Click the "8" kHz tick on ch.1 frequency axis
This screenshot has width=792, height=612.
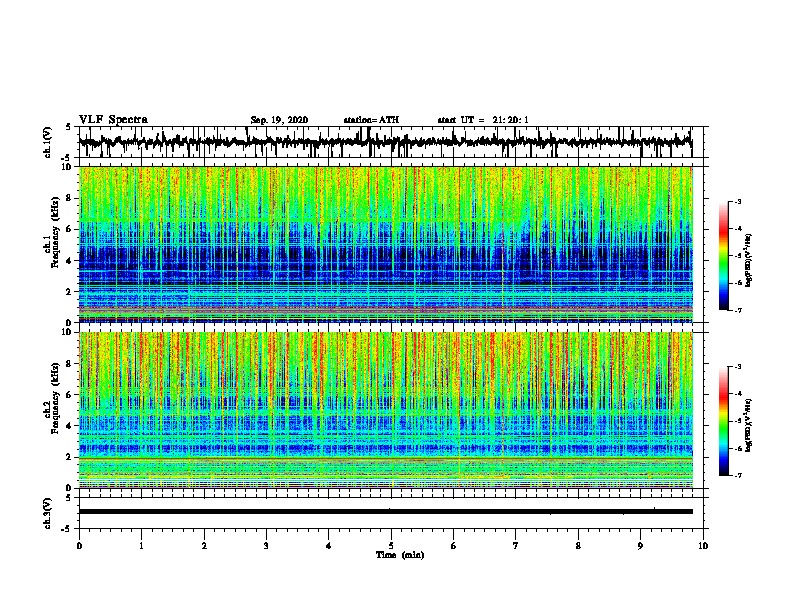coord(70,198)
